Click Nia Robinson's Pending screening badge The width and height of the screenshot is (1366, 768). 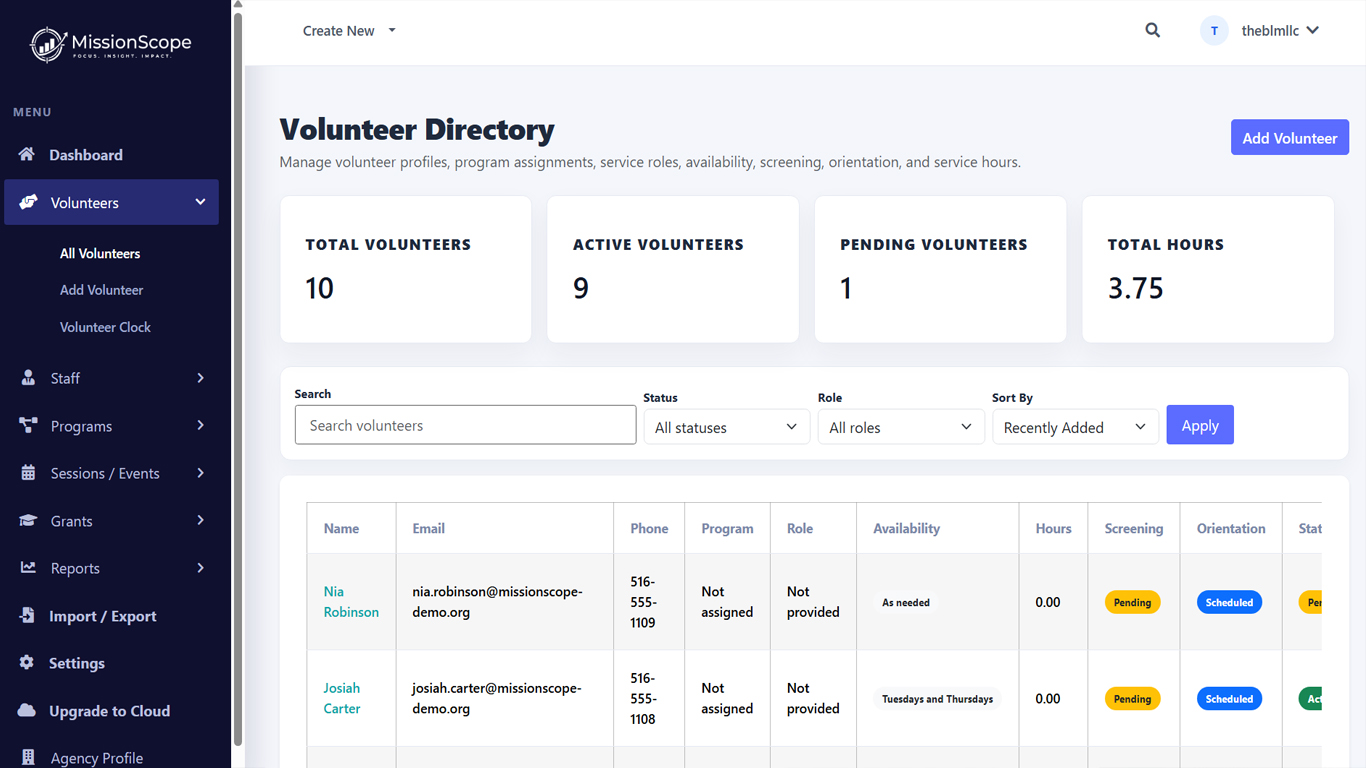(1132, 603)
